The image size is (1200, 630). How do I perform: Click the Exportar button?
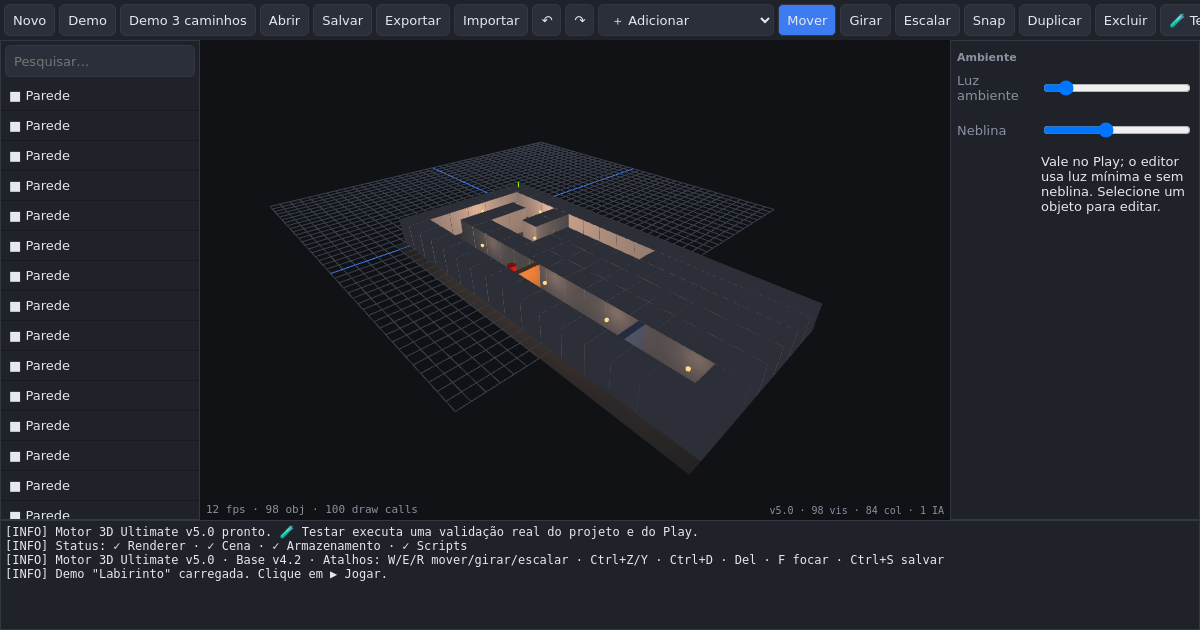(413, 20)
